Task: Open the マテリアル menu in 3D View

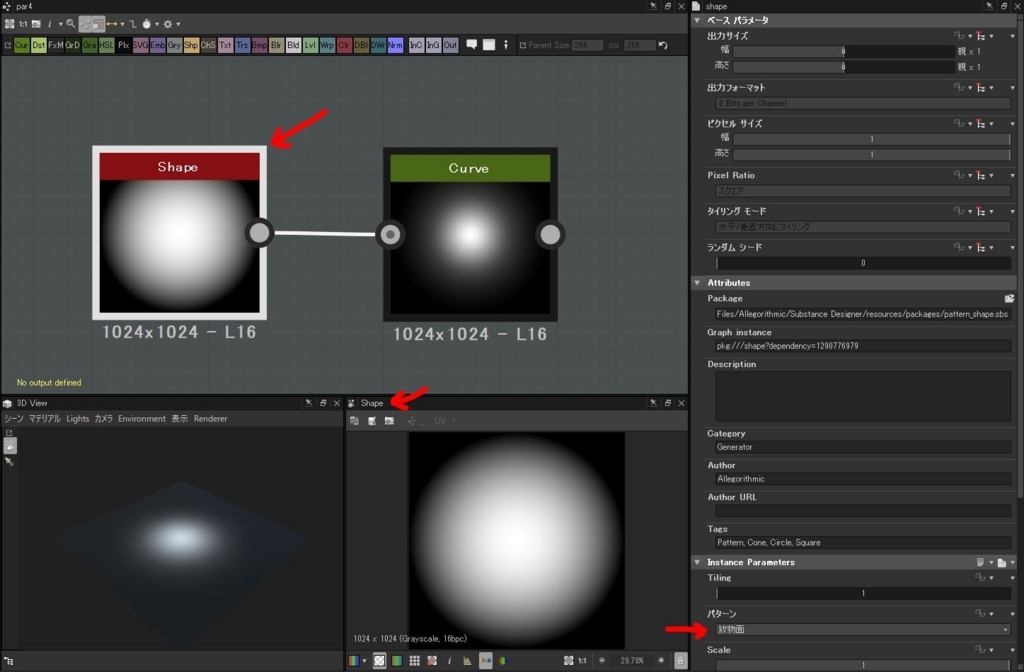Action: [x=44, y=419]
